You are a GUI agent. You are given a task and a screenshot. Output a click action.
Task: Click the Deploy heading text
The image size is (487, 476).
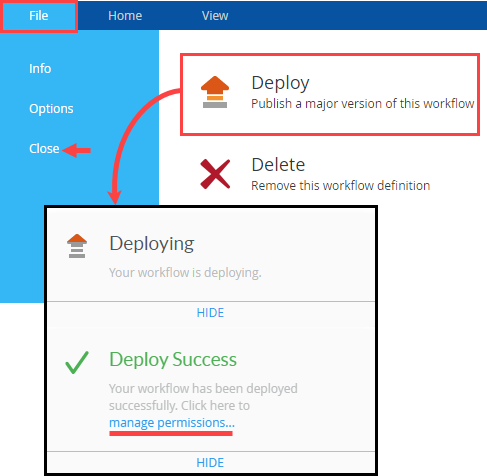pos(280,83)
